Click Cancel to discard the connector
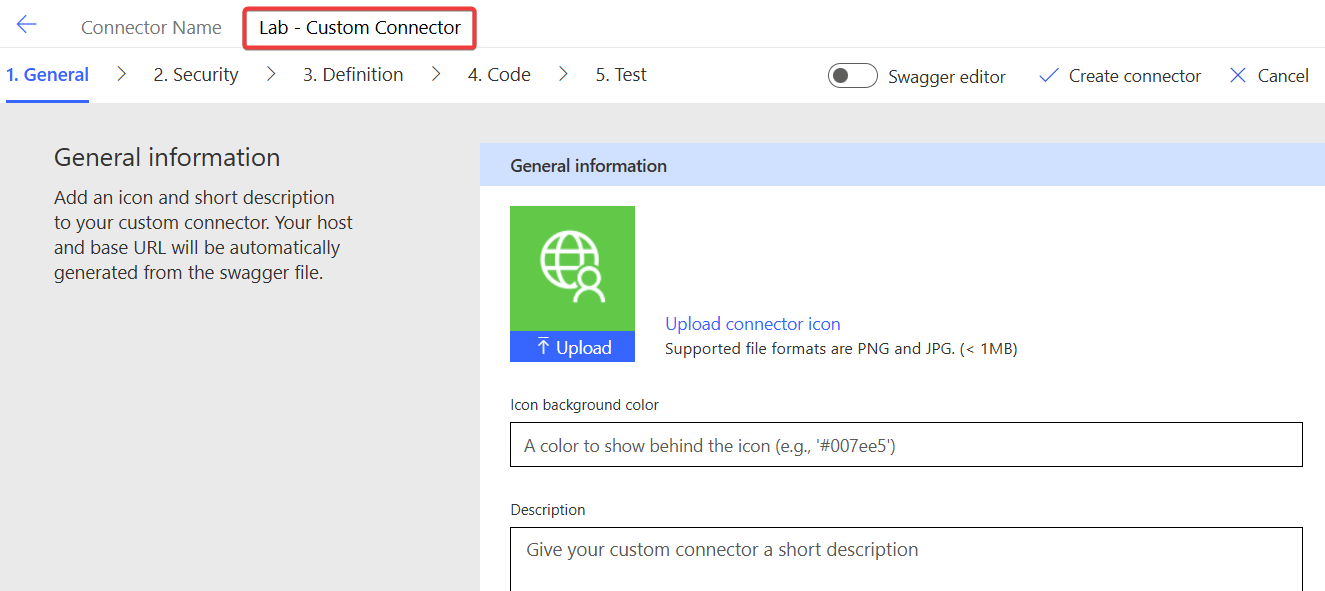Viewport: 1325px width, 591px height. click(x=1283, y=75)
